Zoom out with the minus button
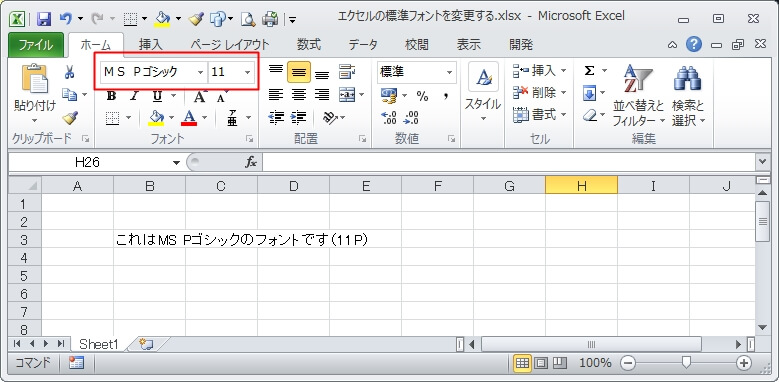 coord(628,363)
